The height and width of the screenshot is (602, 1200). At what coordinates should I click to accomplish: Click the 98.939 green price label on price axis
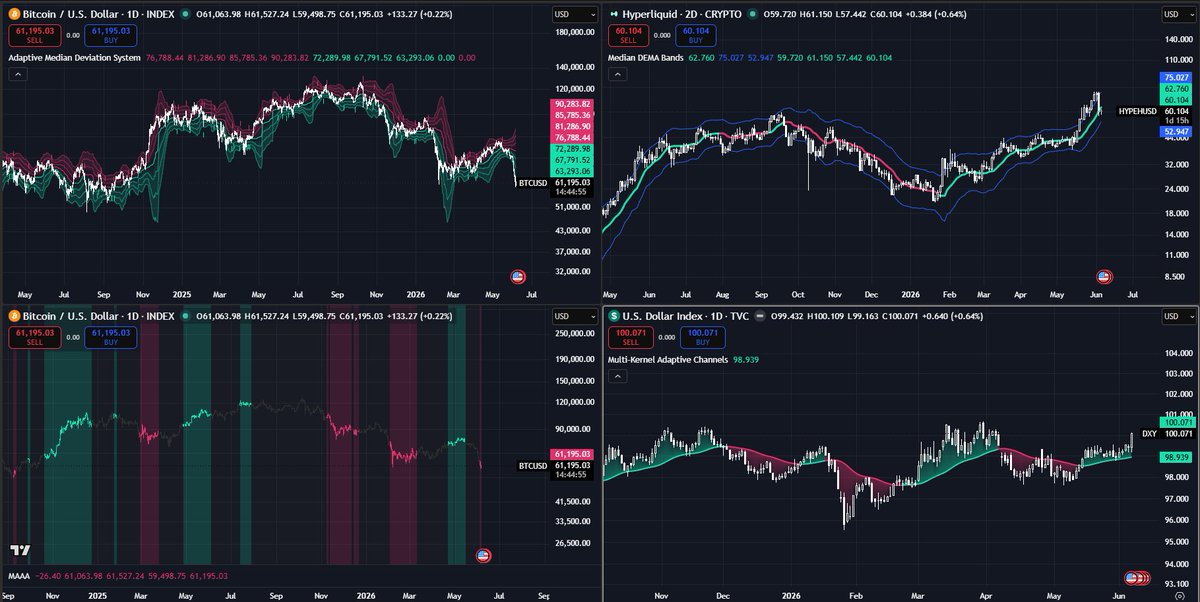(1176, 456)
